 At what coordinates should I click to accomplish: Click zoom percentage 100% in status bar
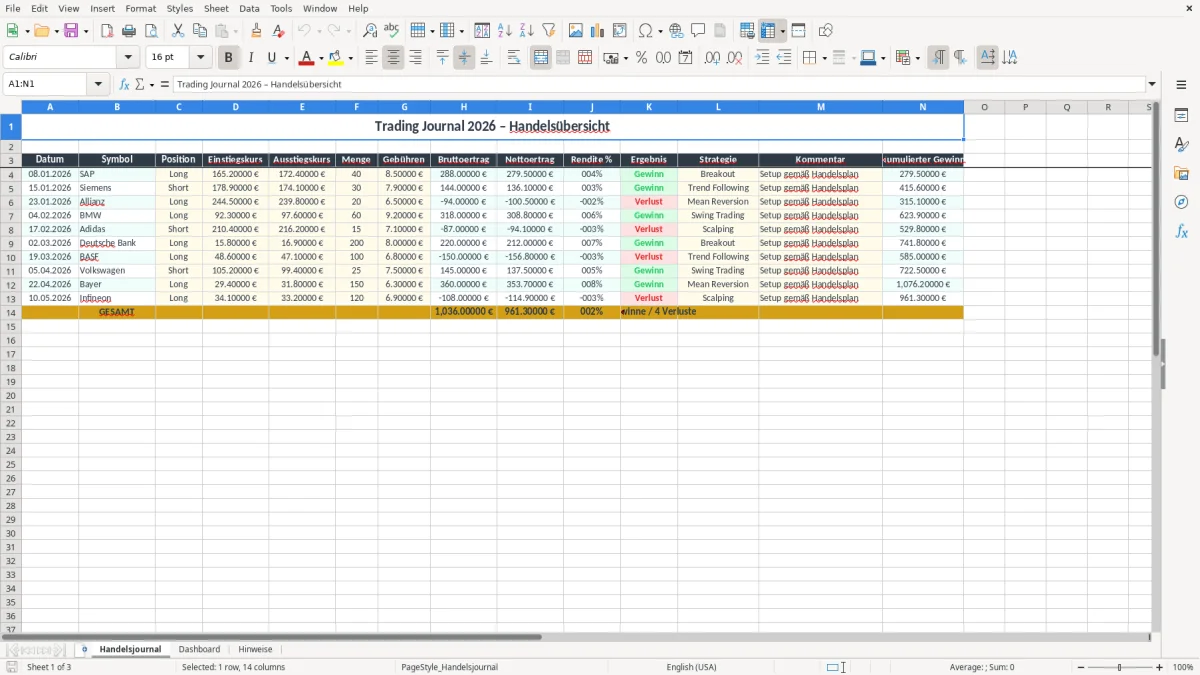point(1183,667)
